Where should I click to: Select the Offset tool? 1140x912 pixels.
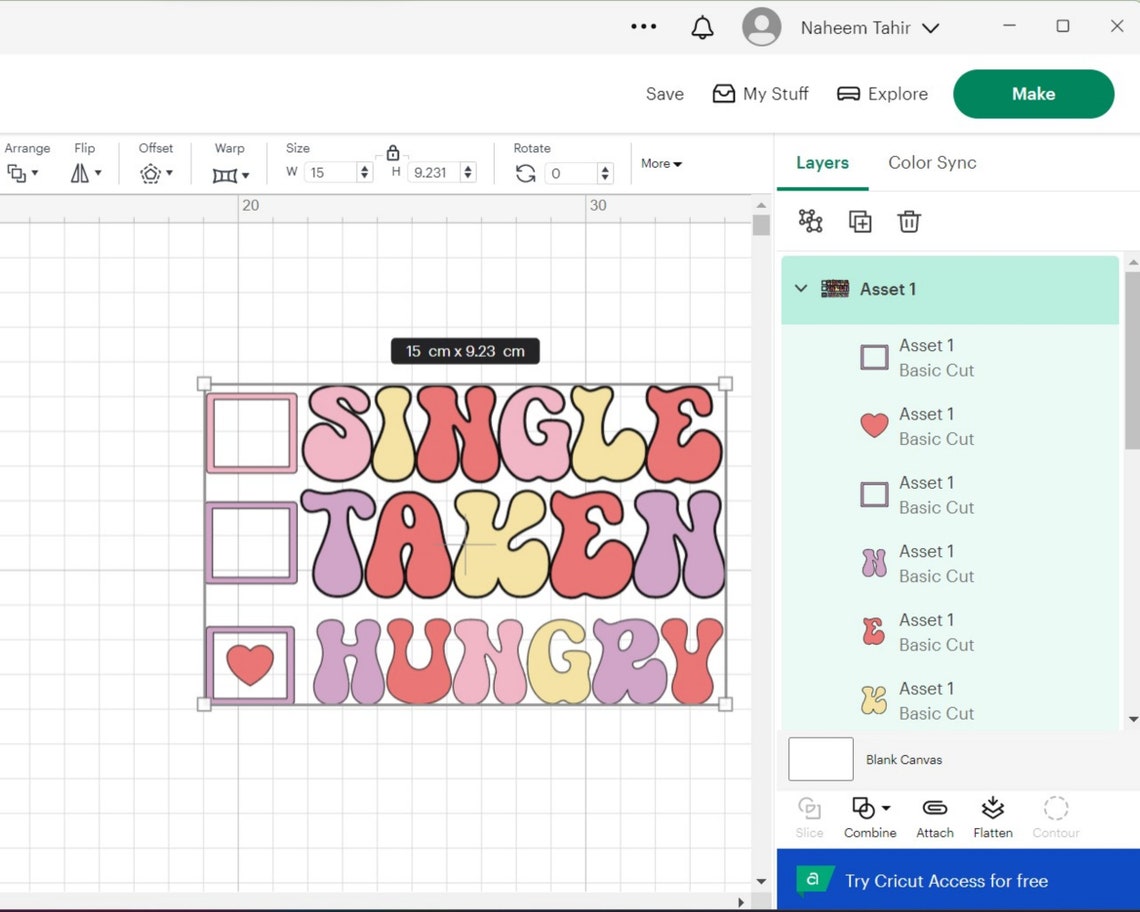154,173
